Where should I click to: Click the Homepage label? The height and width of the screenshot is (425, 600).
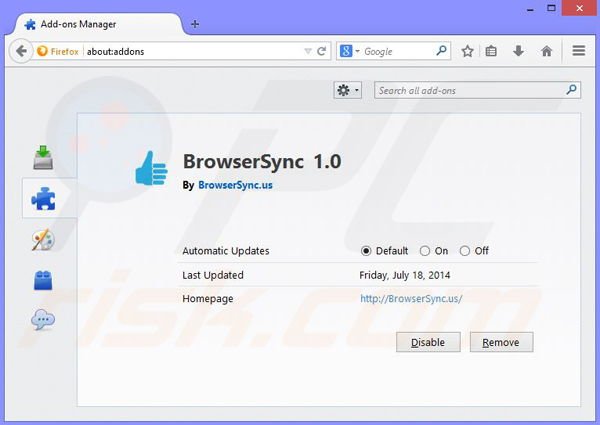[208, 299]
